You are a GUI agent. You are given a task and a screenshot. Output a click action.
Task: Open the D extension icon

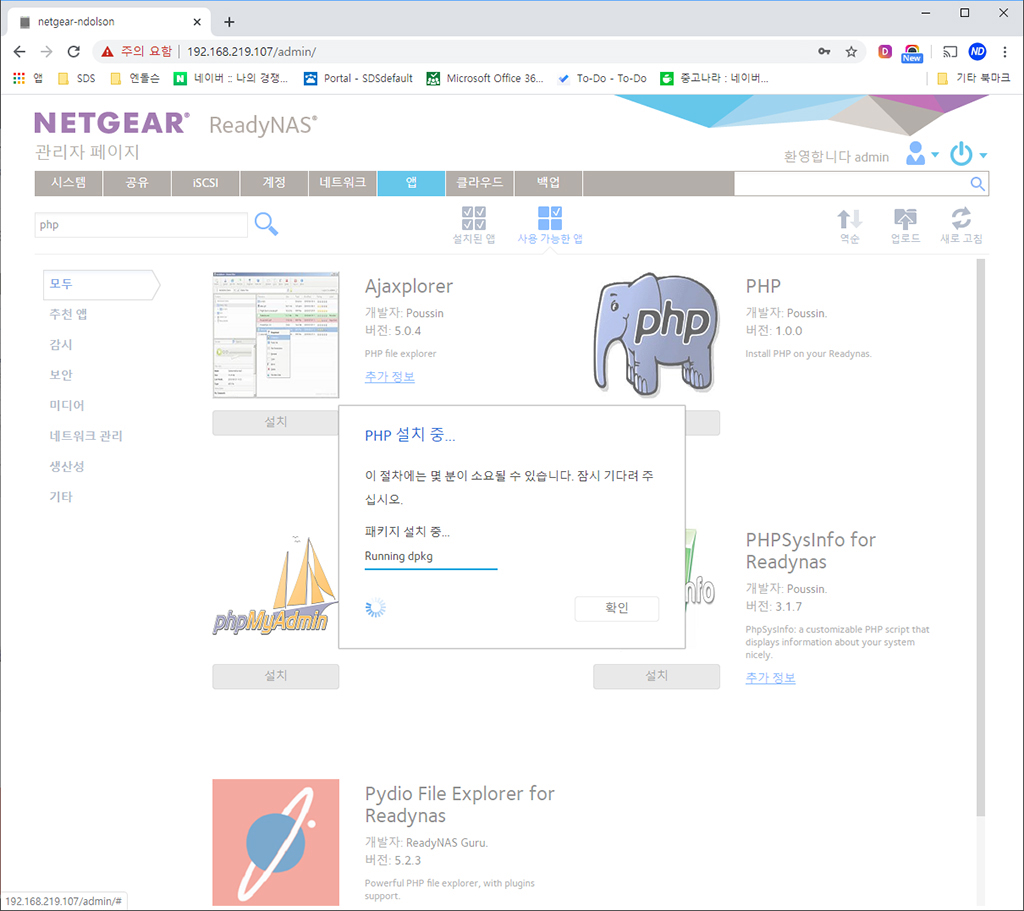click(885, 52)
